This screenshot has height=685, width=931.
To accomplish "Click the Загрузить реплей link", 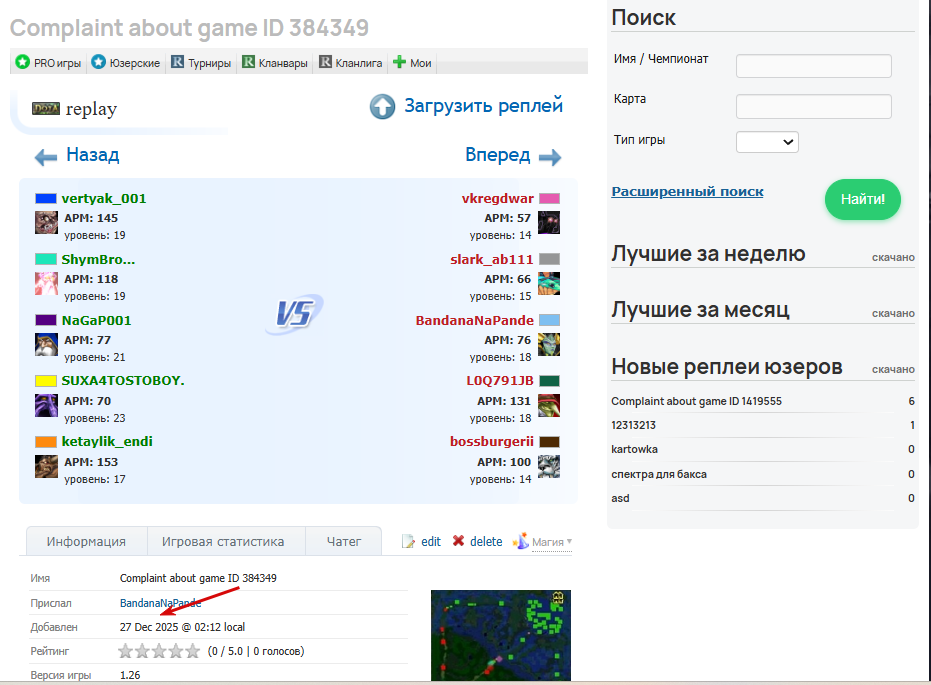I will 484,106.
